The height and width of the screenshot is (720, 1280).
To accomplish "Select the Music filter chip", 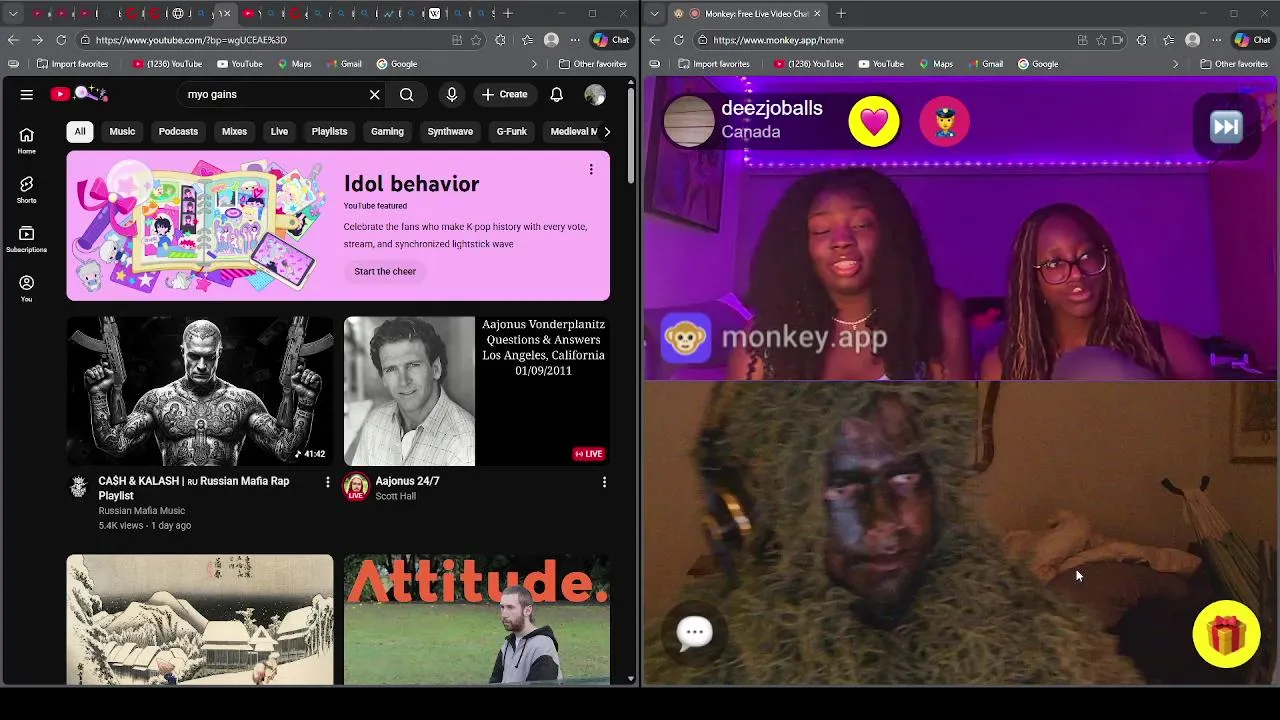I will 122,131.
